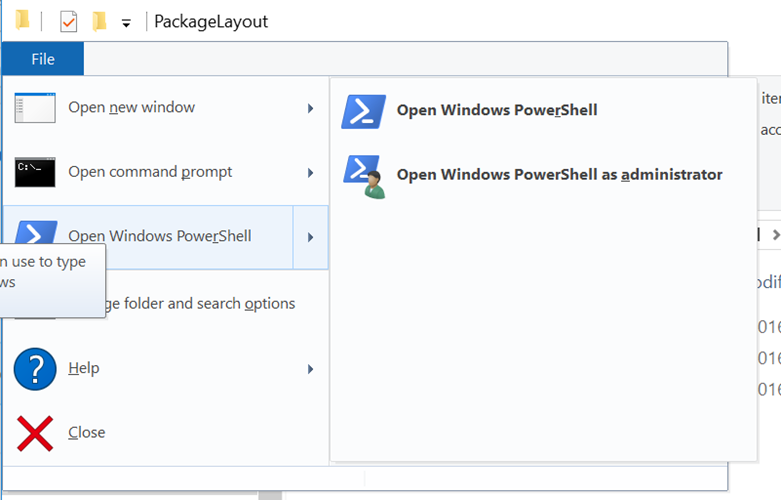Open the Customize Quick Access Toolbar dropdown

(126, 23)
